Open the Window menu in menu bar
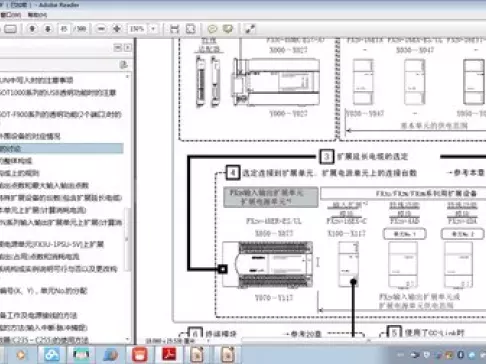This screenshot has height=364, width=486. (x=11, y=15)
